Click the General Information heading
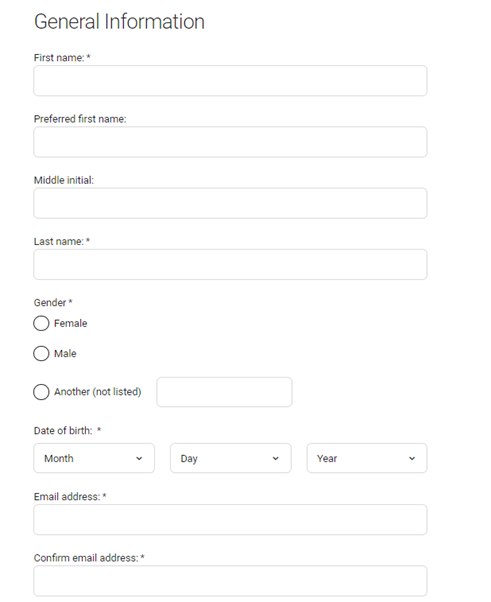 coord(119,22)
